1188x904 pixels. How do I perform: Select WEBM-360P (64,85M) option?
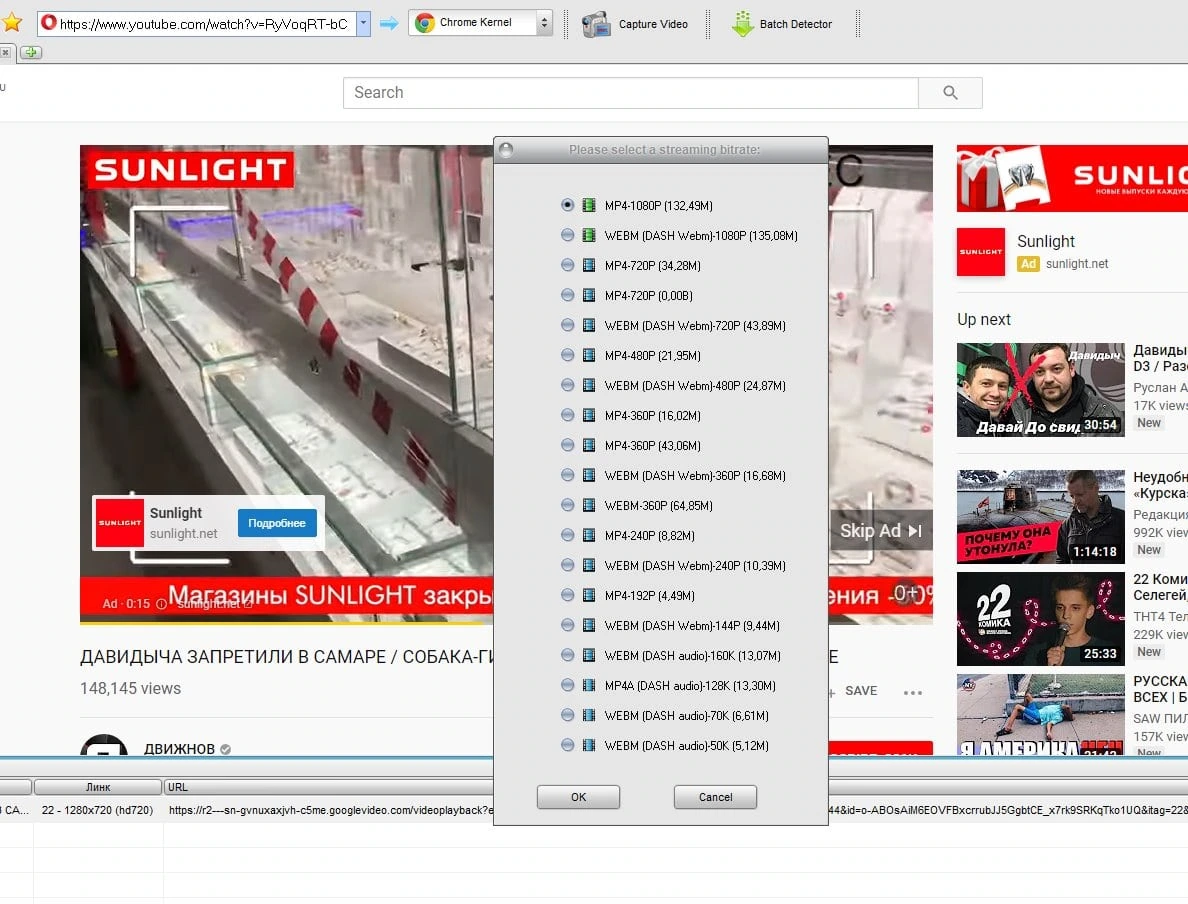pos(567,505)
